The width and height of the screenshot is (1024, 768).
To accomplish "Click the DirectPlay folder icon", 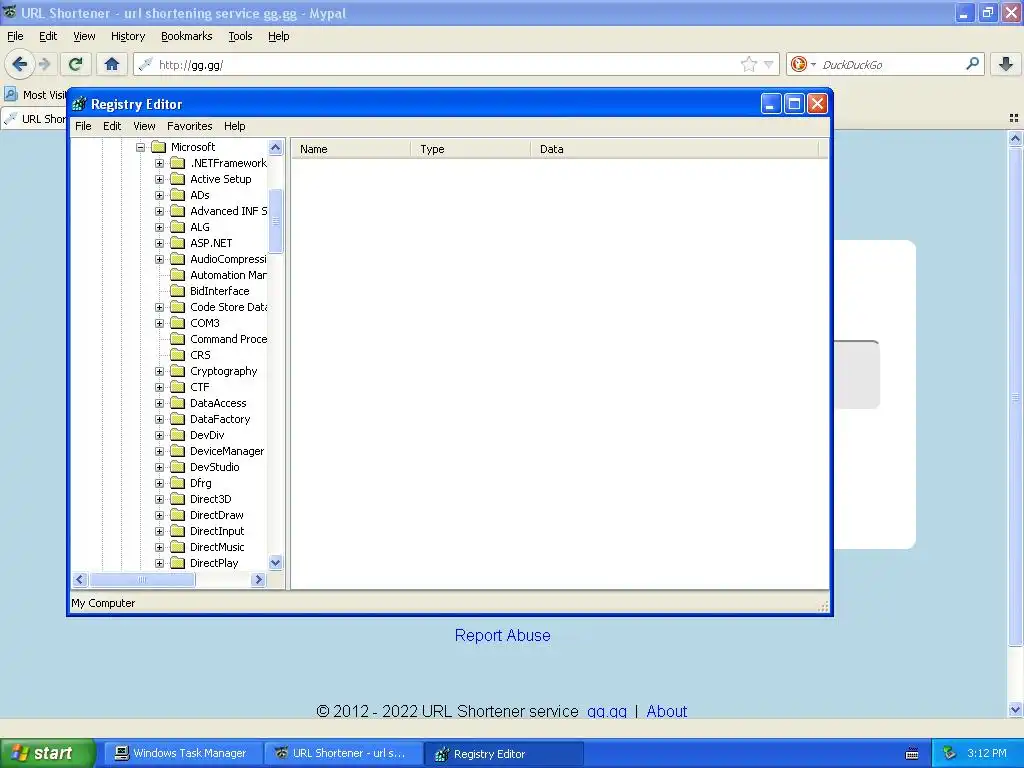I will (x=178, y=563).
